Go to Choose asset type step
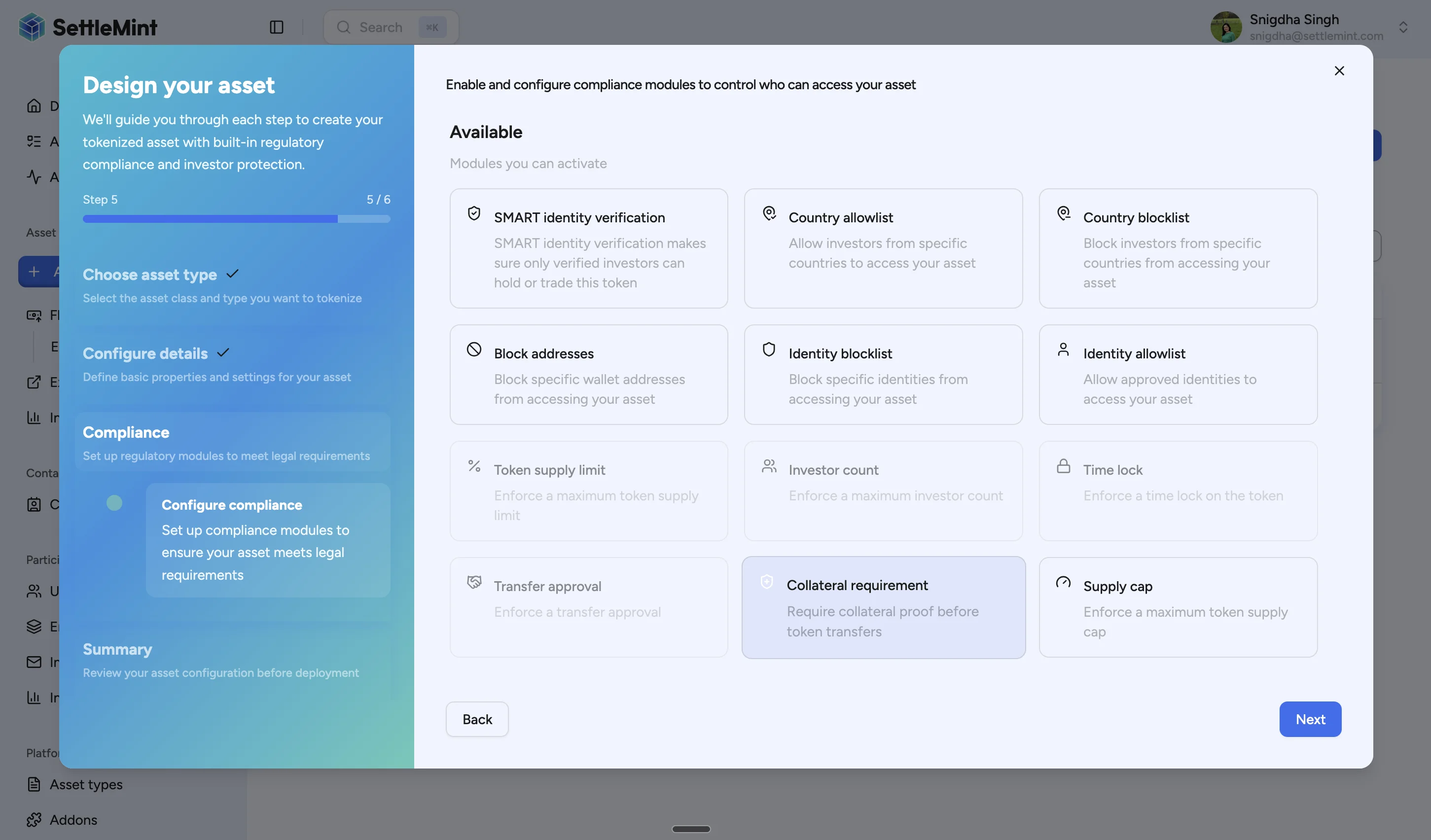Screen dimensions: 1431x840 tap(150, 275)
